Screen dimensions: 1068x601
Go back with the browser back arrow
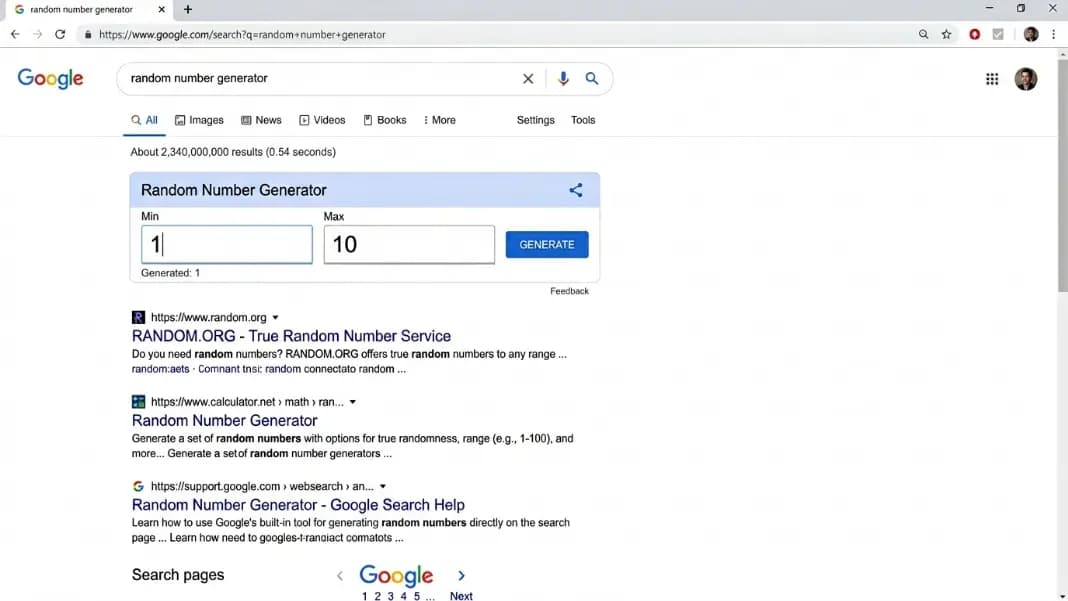[15, 34]
